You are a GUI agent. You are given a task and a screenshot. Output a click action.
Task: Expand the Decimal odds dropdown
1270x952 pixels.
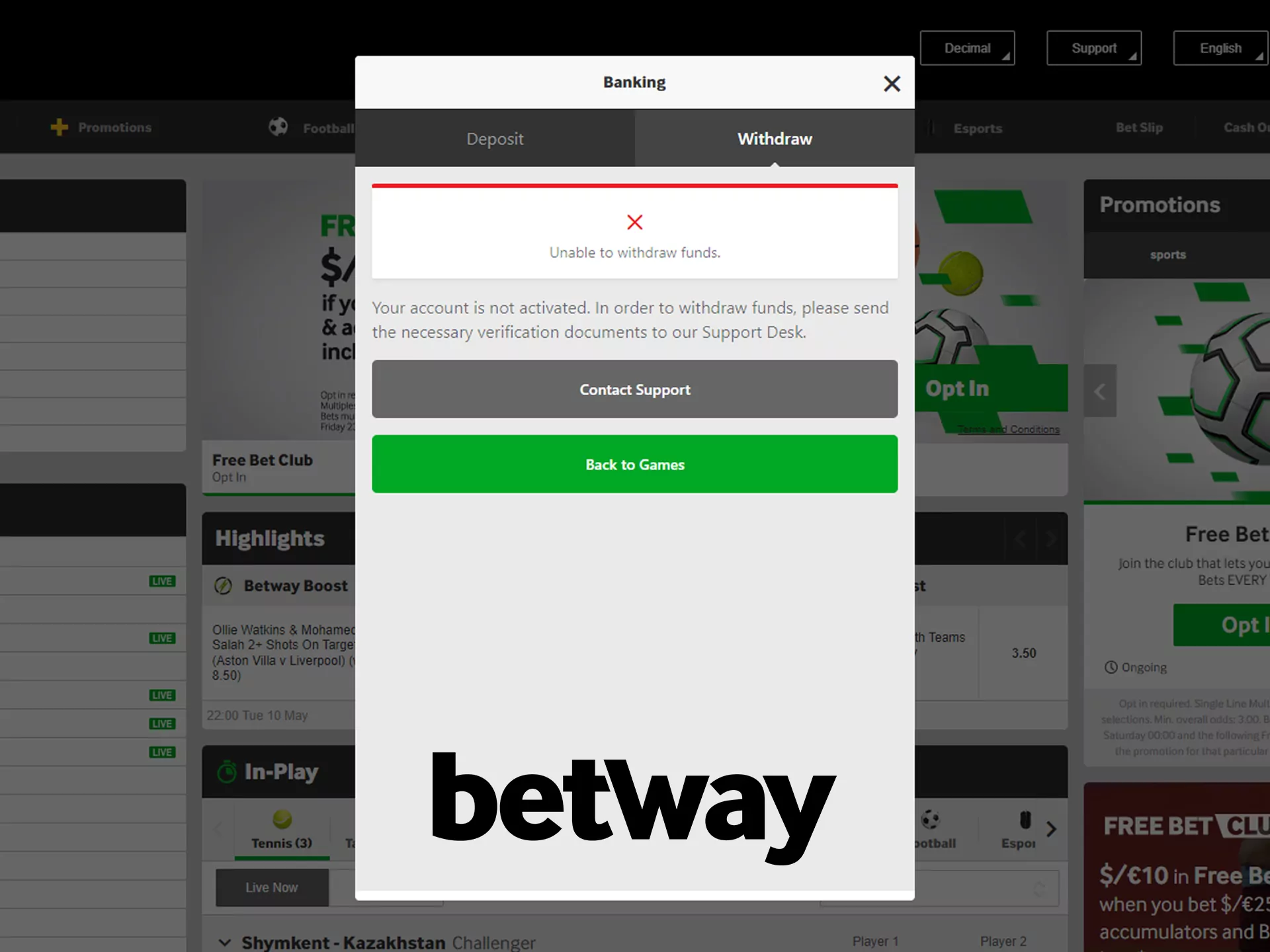point(967,47)
